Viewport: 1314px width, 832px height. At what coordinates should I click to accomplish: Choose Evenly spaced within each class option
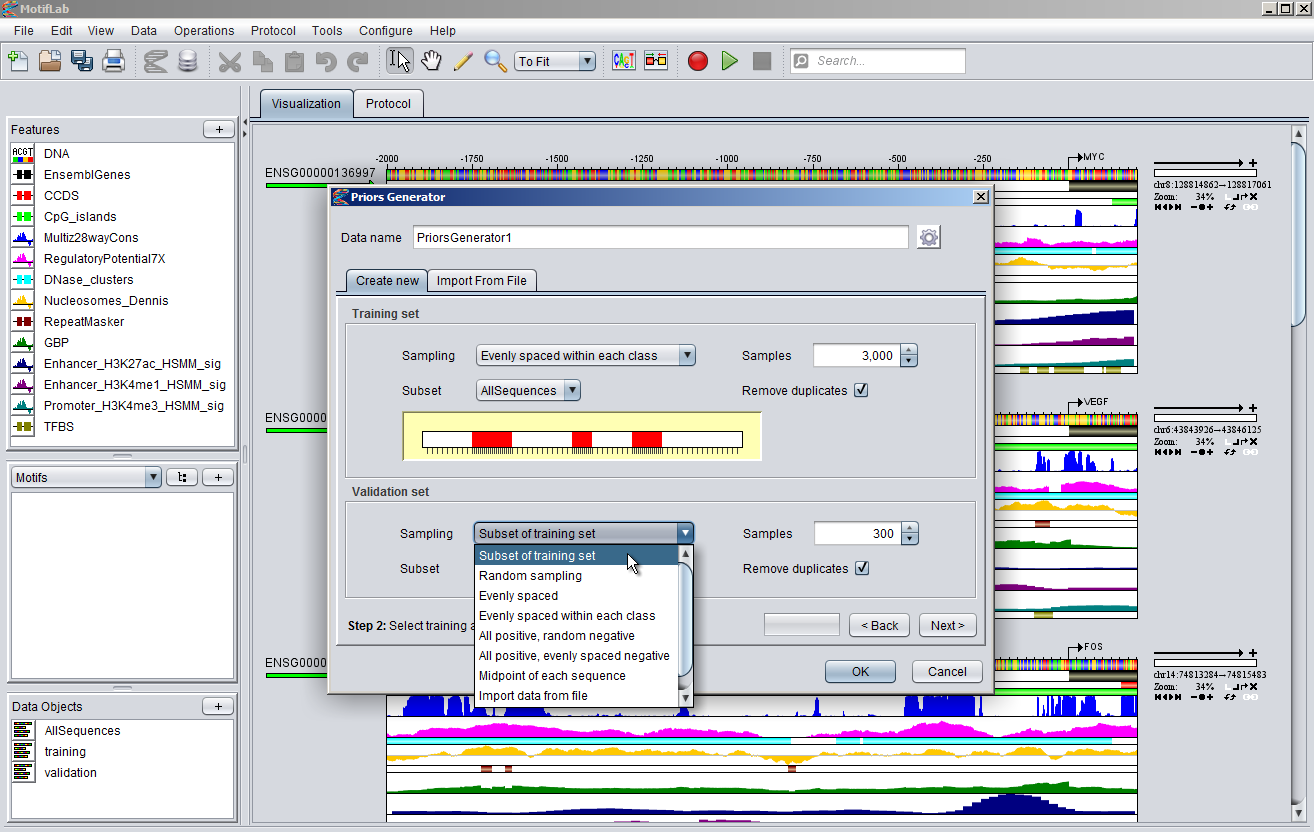pos(577,616)
